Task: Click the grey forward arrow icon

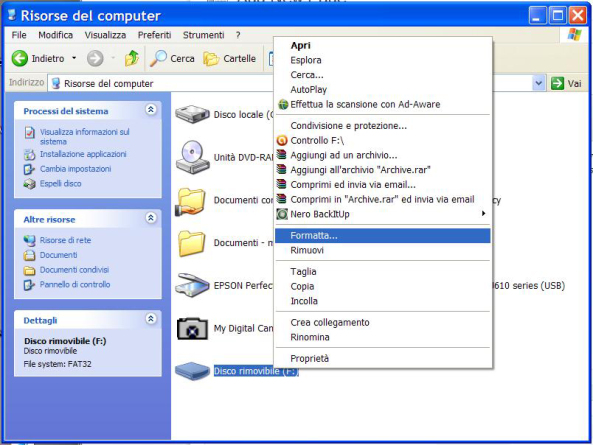Action: point(95,59)
